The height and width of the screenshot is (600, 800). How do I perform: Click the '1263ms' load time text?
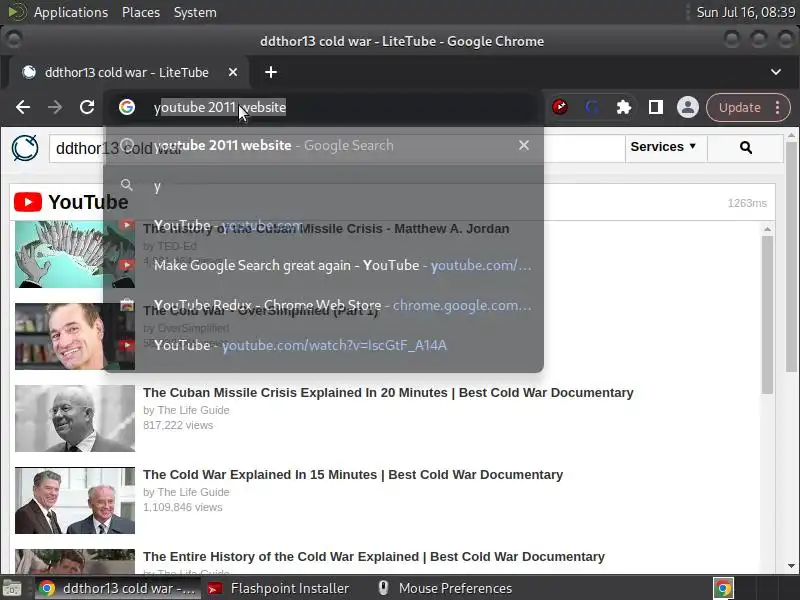point(747,203)
